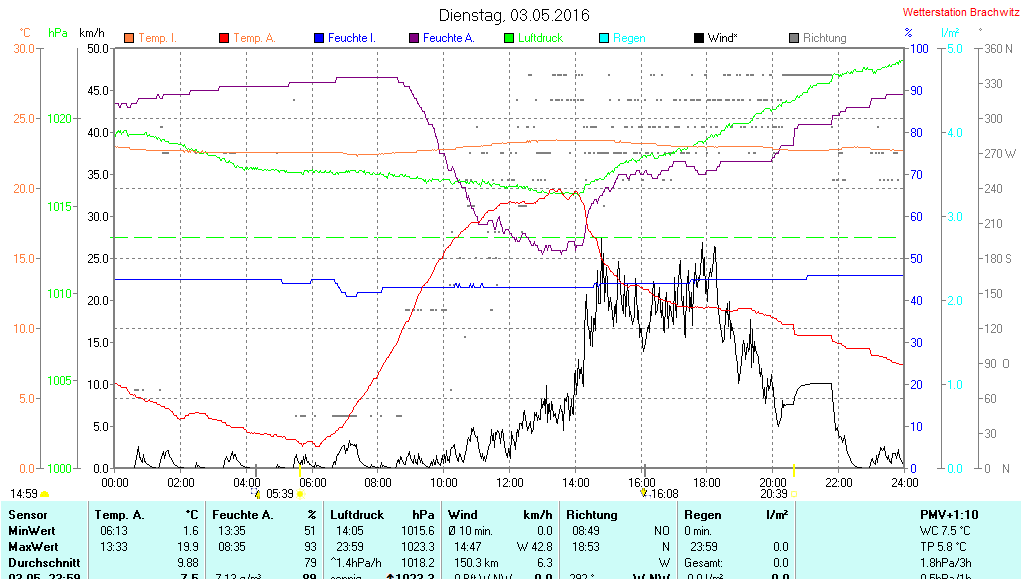Click the km/h axis unit label at top
Viewport: 1021px width, 579px height.
coord(92,33)
